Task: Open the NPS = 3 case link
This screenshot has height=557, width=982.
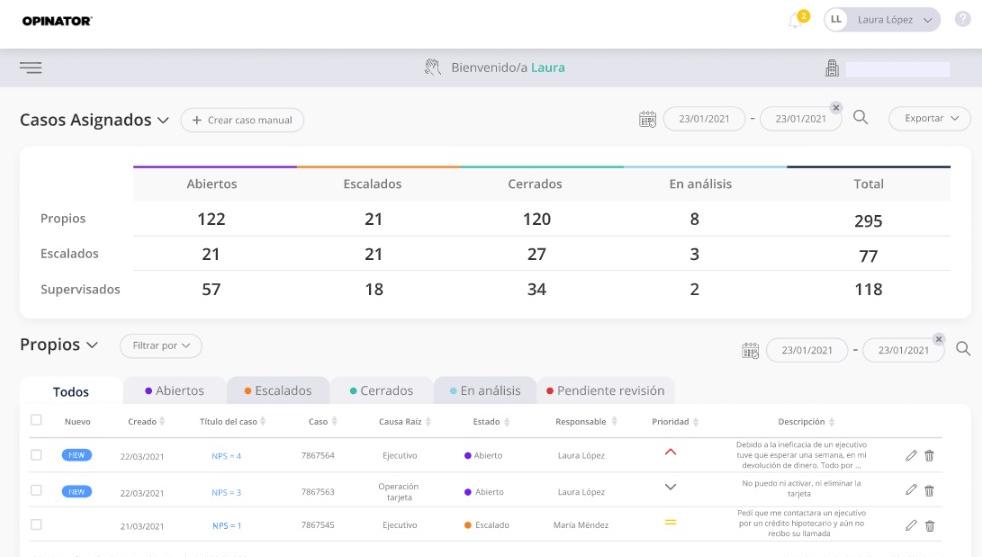Action: tap(226, 492)
